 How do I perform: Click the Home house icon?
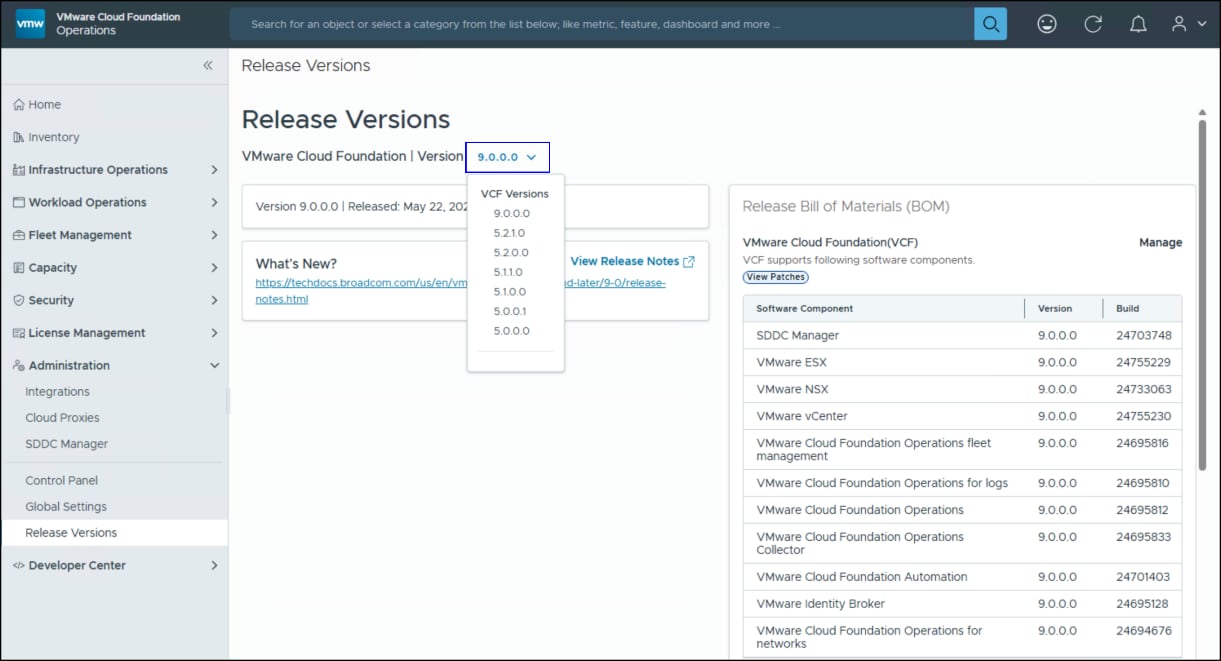tap(19, 104)
